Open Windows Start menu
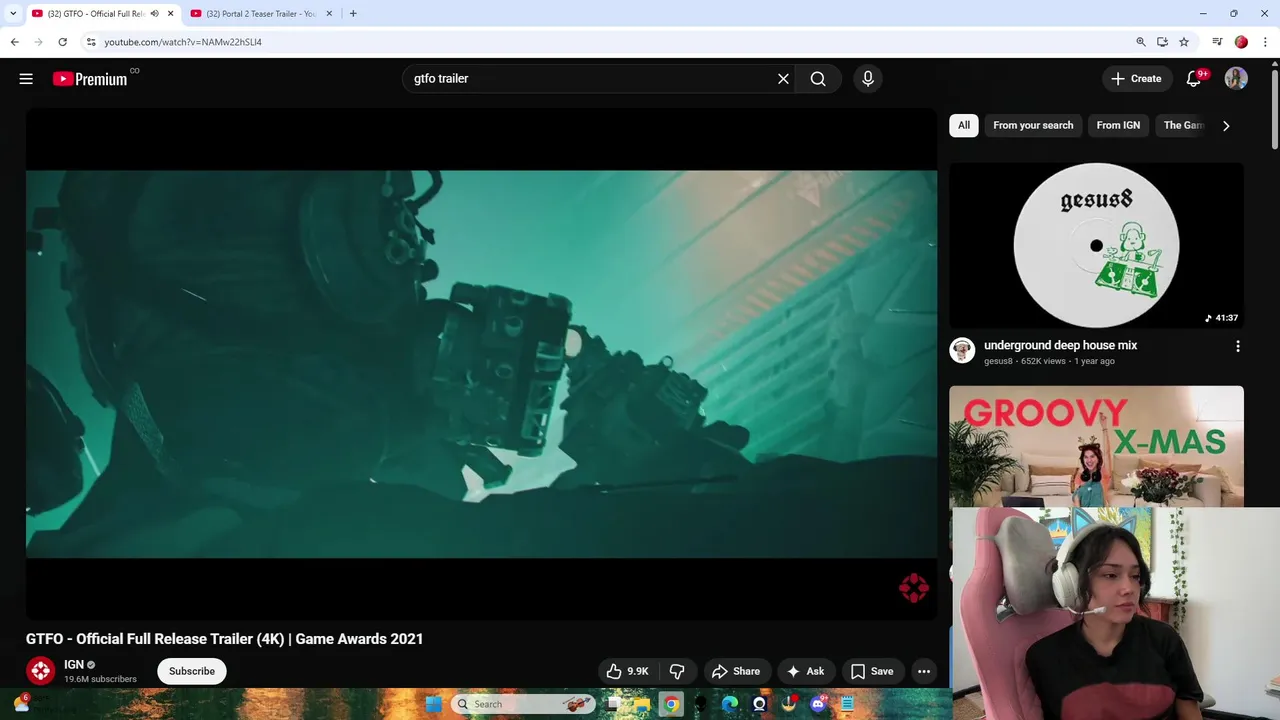 [433, 704]
